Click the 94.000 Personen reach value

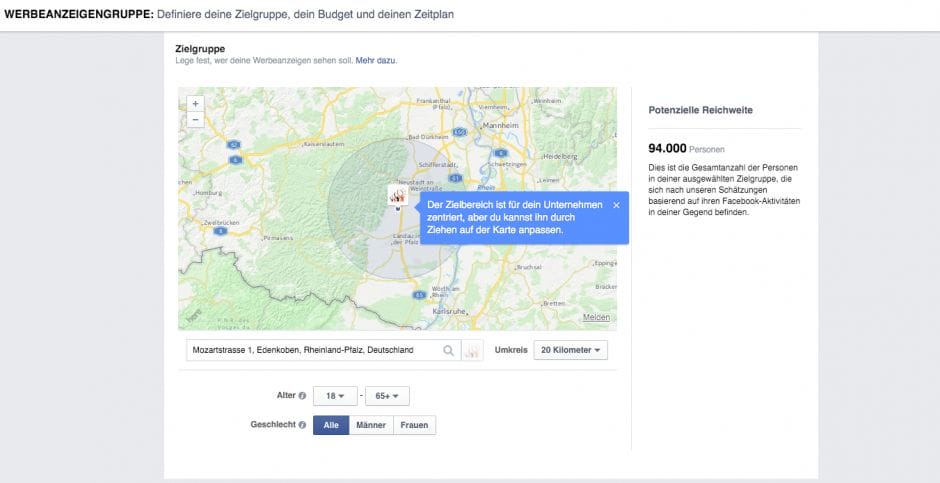(x=686, y=149)
